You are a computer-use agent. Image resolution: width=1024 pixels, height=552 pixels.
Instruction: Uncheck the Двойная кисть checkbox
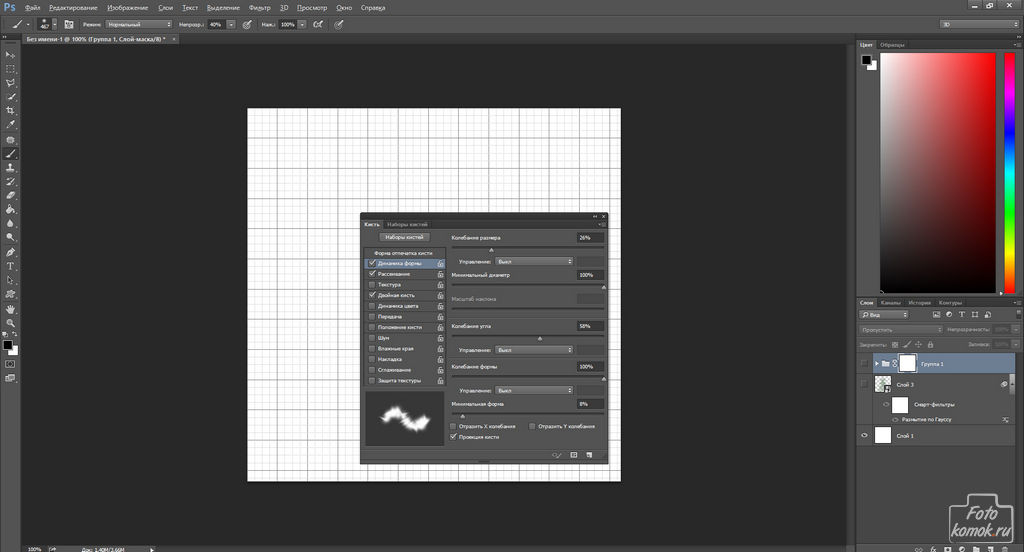tap(372, 295)
